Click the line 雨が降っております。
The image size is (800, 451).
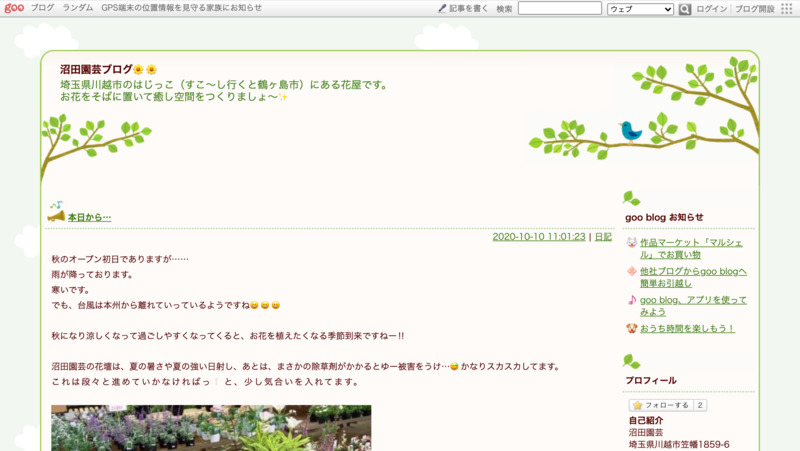93,274
